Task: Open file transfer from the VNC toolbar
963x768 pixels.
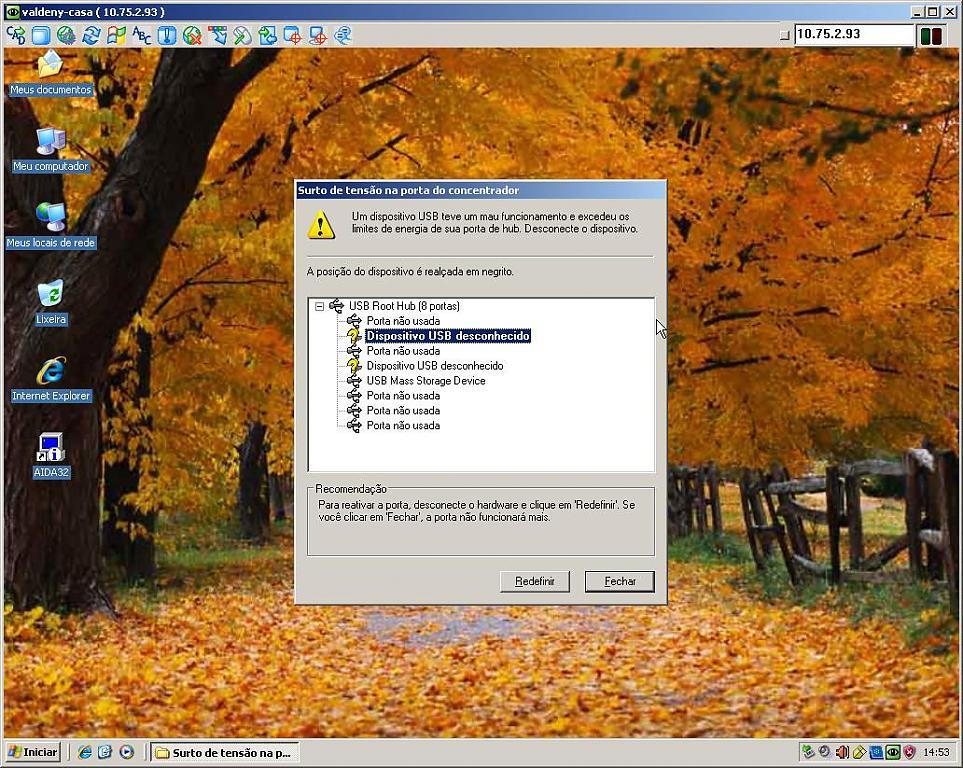Action: tap(267, 35)
